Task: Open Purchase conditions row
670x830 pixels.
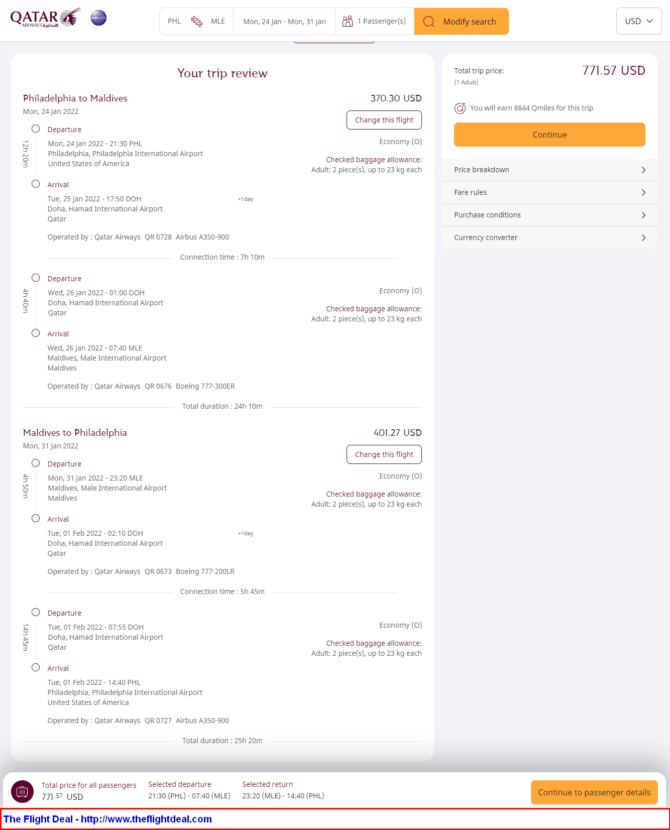Action: tap(549, 215)
